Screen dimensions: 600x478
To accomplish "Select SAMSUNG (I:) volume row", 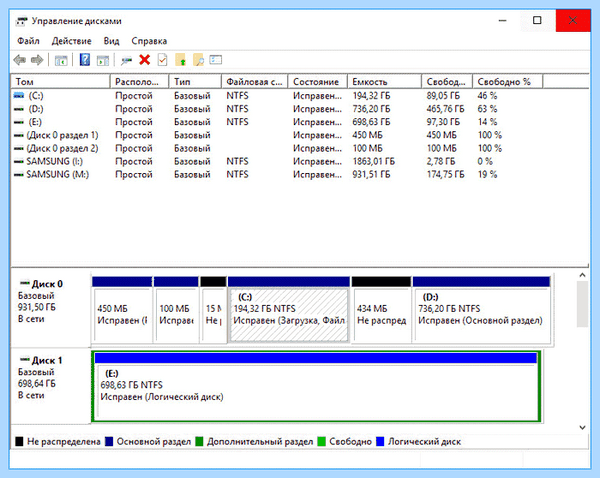I will [300, 161].
